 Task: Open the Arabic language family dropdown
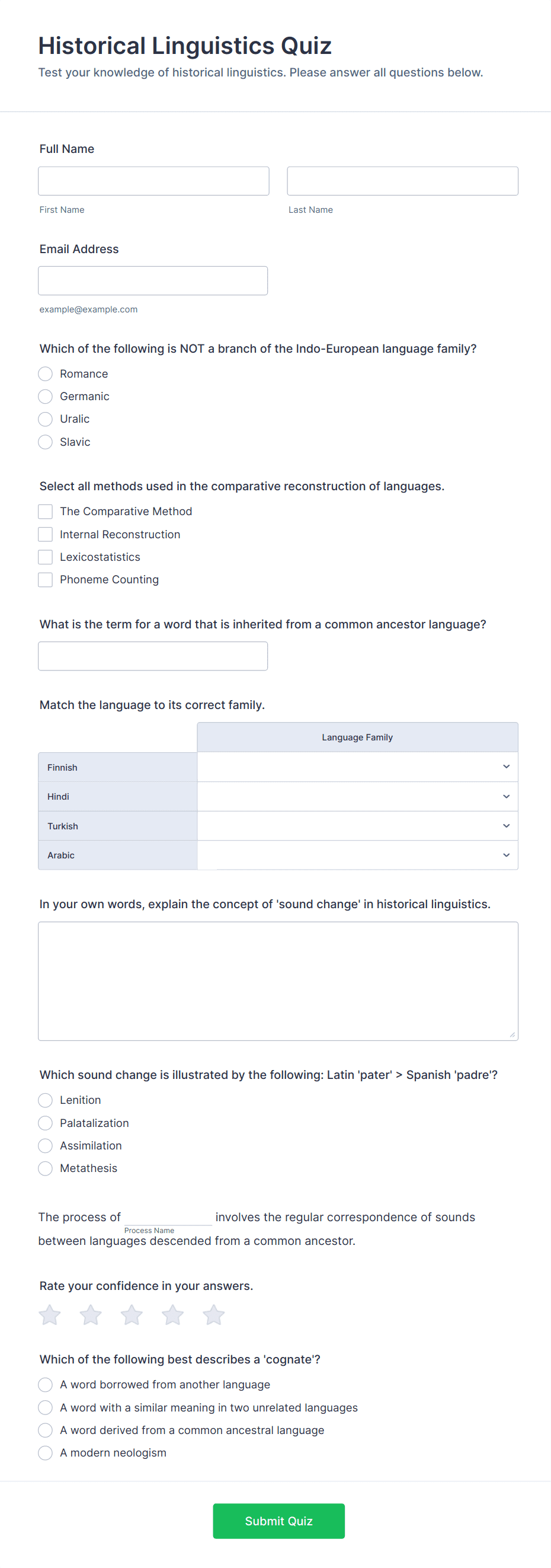(358, 855)
